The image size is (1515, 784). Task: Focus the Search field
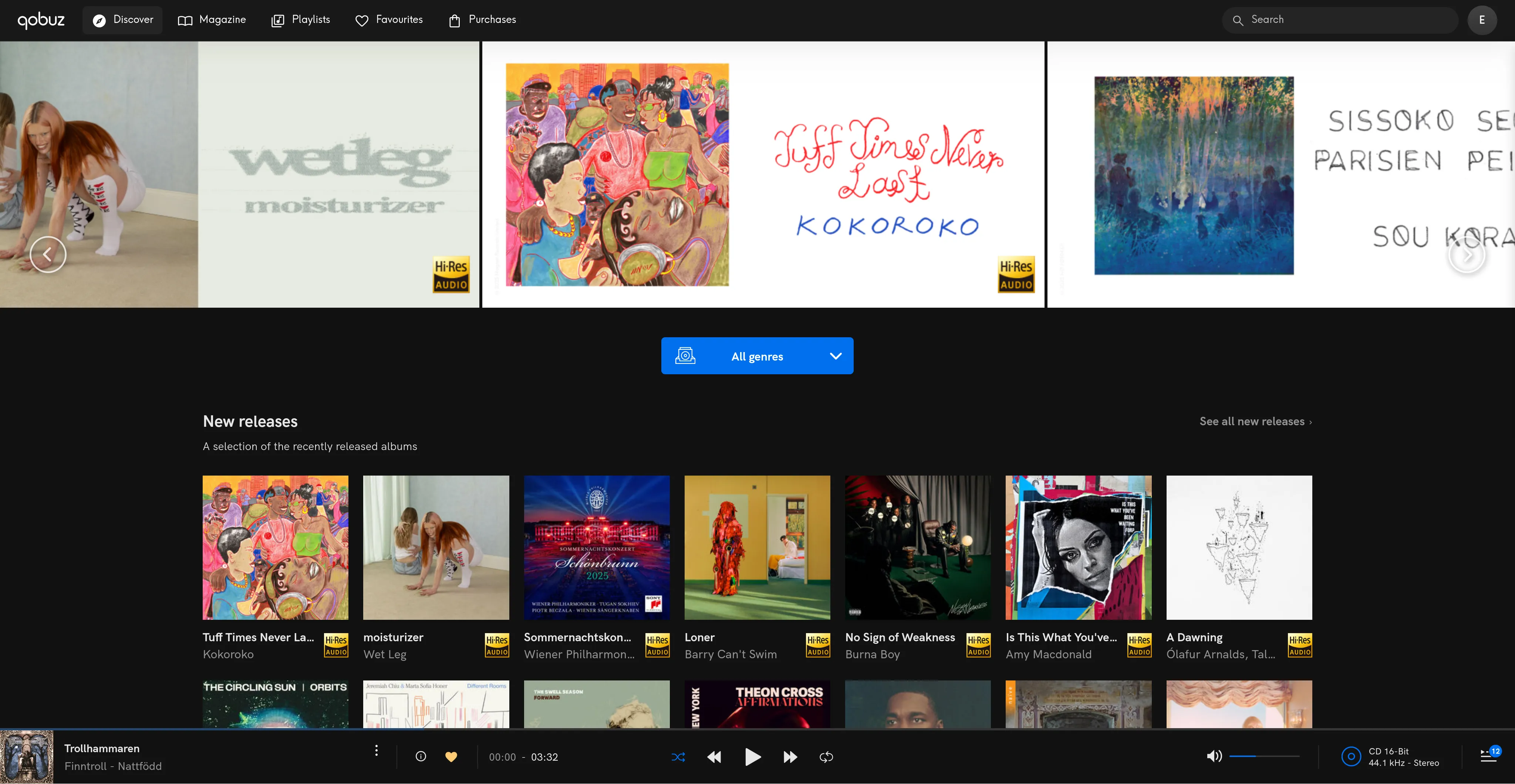[1340, 20]
